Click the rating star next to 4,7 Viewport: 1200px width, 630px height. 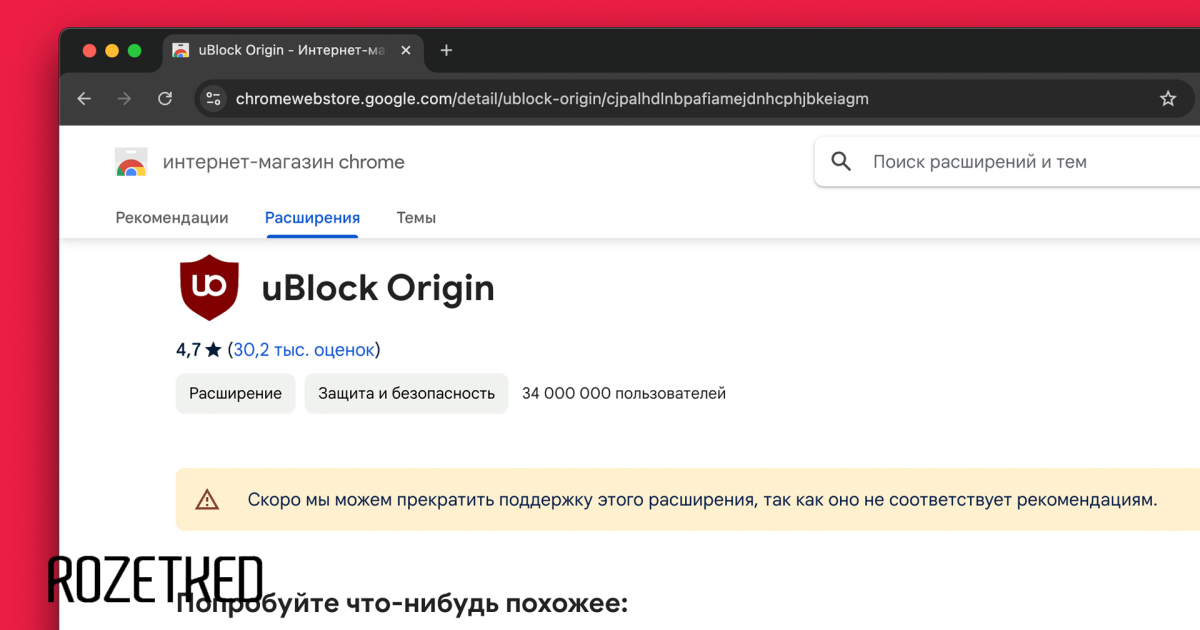tap(213, 350)
